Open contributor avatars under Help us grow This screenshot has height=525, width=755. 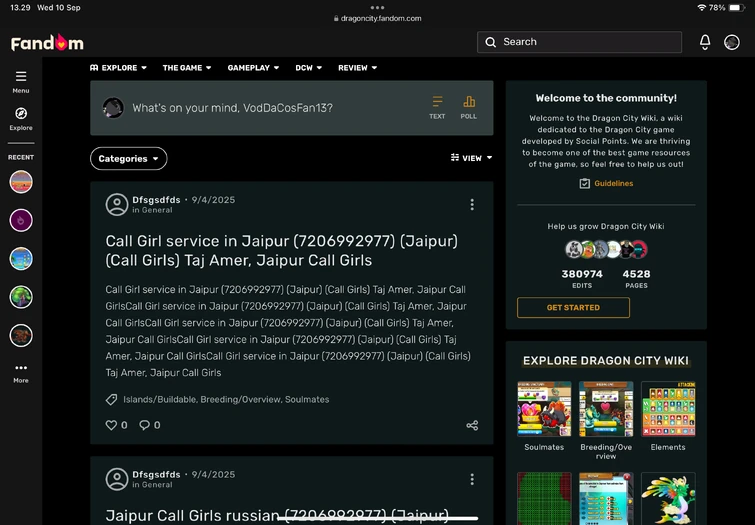pos(606,249)
